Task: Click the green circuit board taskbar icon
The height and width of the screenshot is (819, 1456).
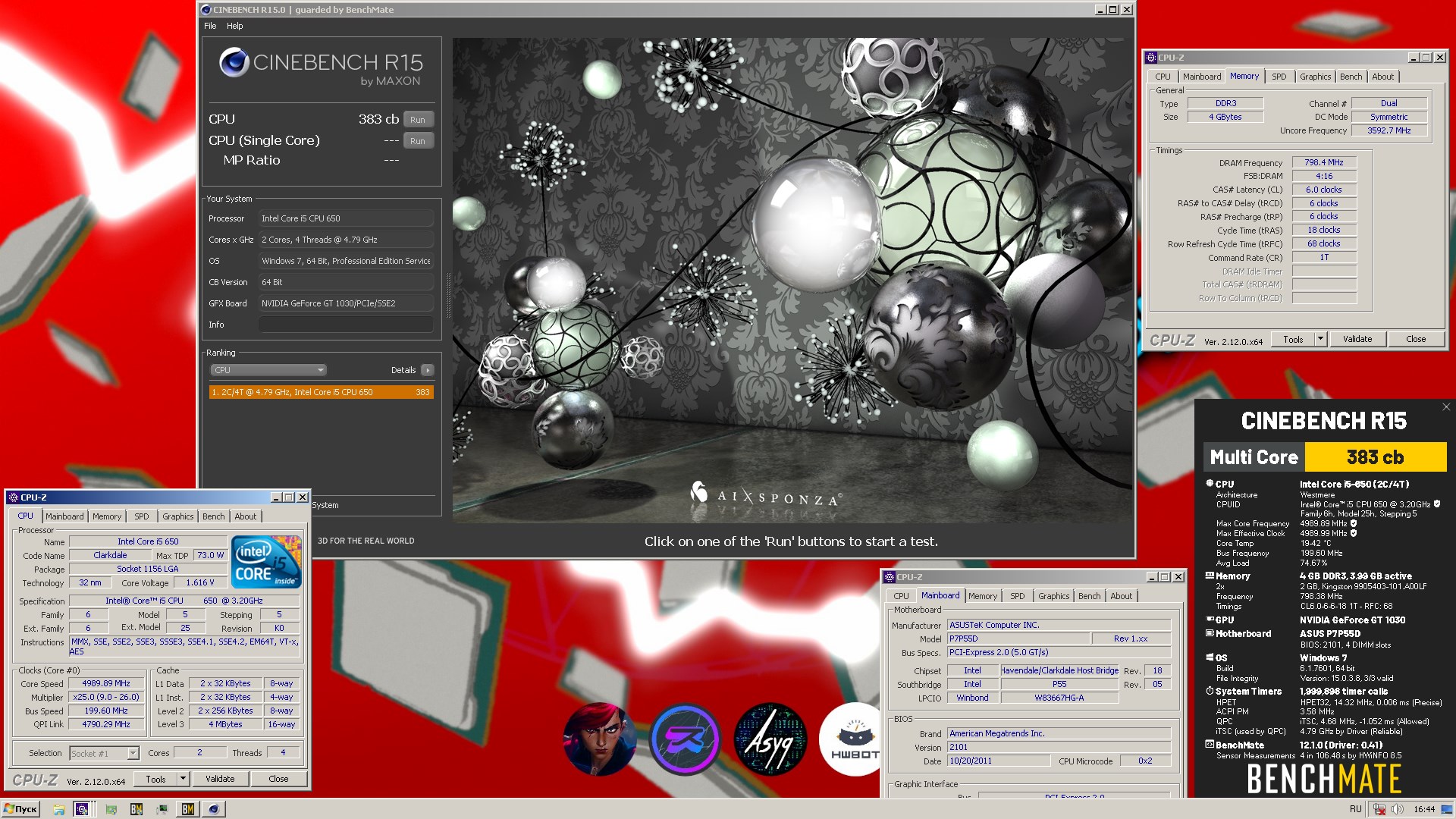Action: tap(111, 809)
